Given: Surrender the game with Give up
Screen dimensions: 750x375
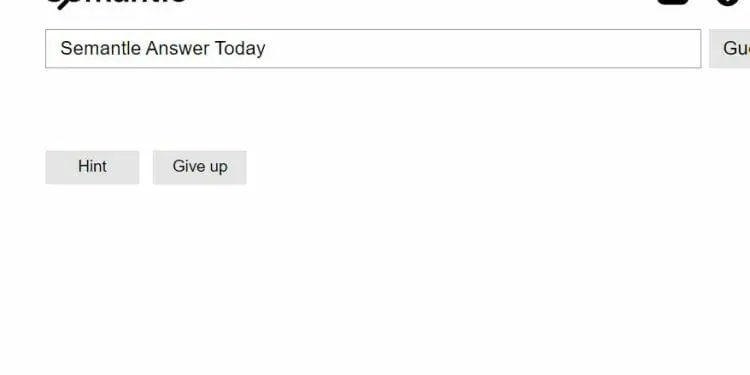Looking at the screenshot, I should point(200,167).
